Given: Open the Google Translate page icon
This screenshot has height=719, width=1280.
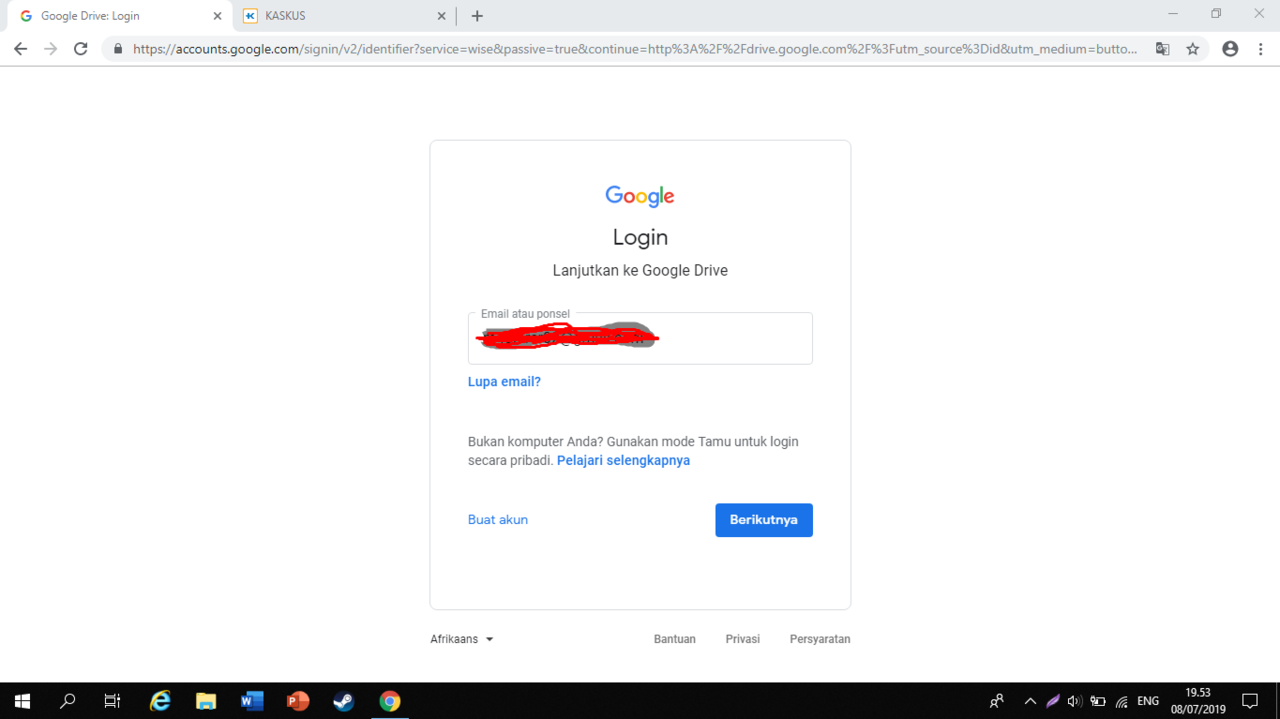Looking at the screenshot, I should [x=1162, y=48].
